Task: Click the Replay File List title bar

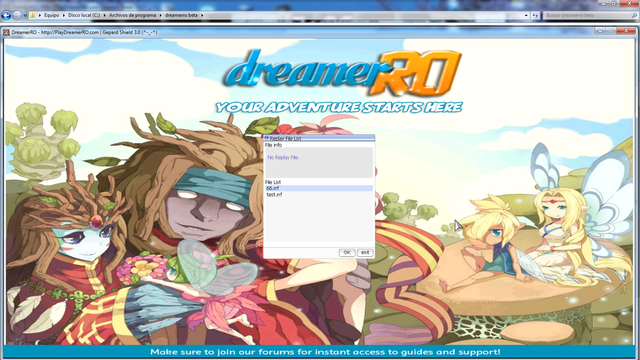Action: pyautogui.click(x=319, y=138)
